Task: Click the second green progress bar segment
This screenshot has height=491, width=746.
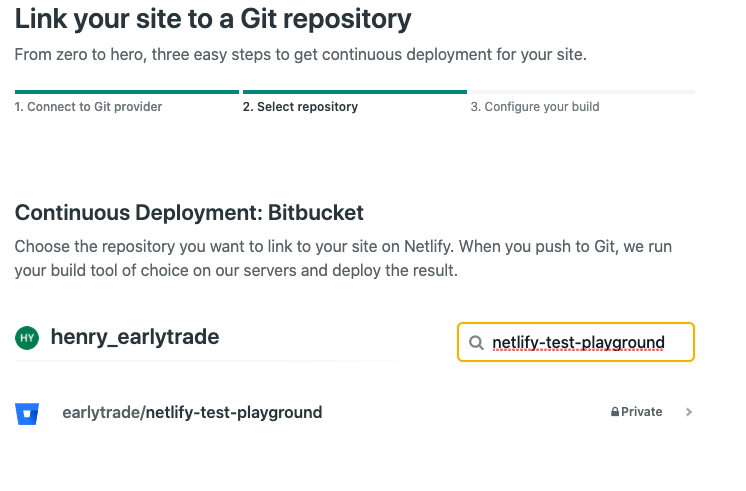Action: click(x=355, y=92)
